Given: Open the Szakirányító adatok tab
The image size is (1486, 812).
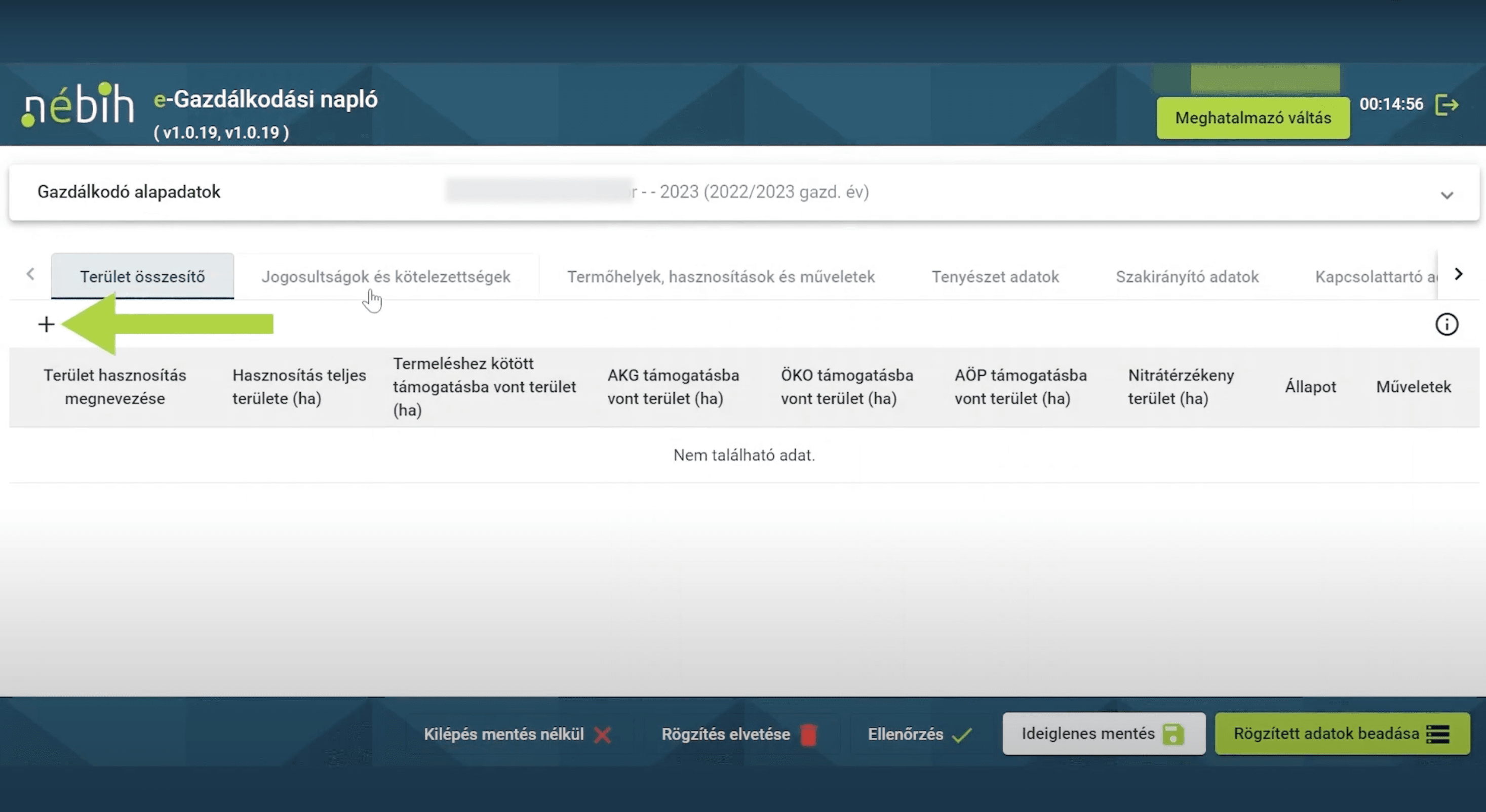Looking at the screenshot, I should coord(1187,277).
